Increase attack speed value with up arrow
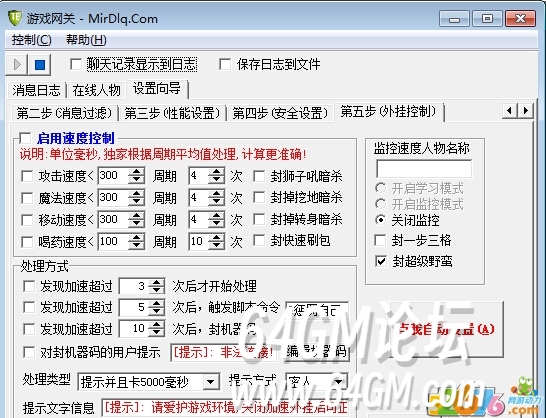Viewport: 546px width, 418px height. (136, 171)
